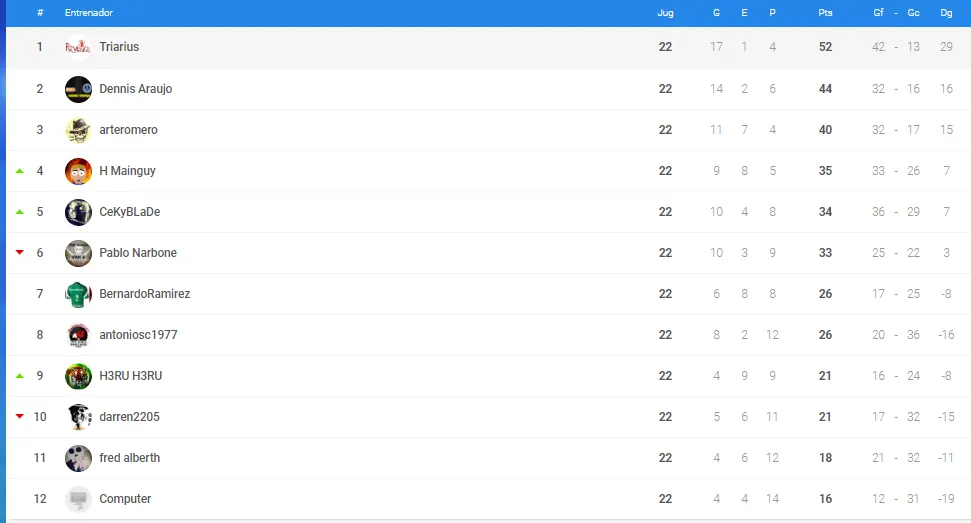
Task: Click the Pts column header
Action: point(825,12)
